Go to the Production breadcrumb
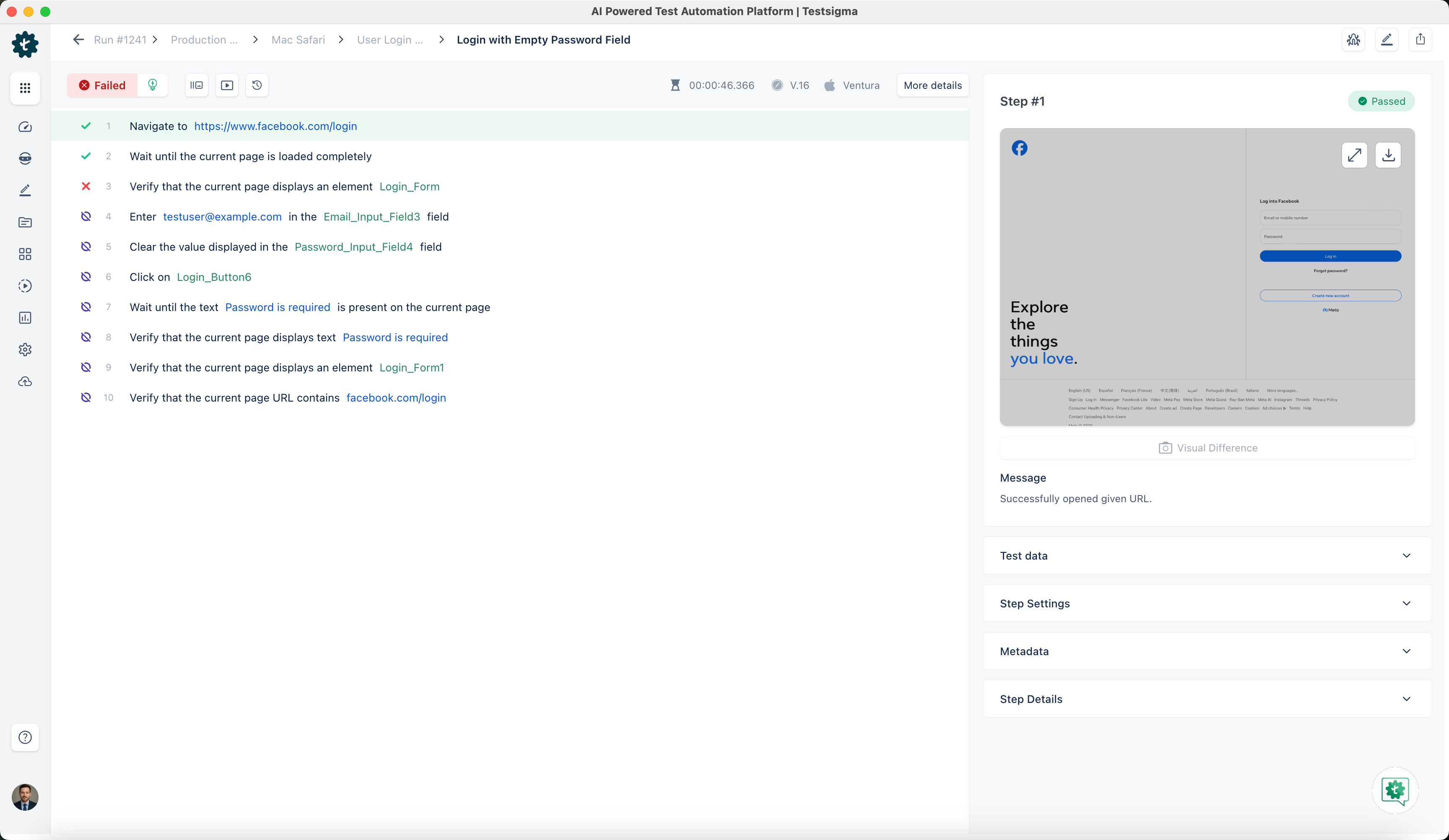Screen dimensions: 1449x840 [204, 40]
